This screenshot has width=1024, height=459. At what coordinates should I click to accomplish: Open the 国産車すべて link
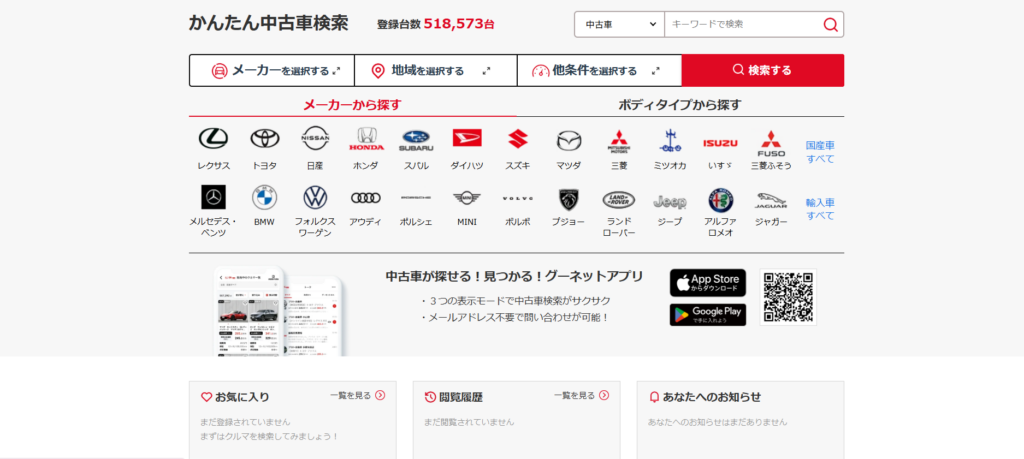820,152
